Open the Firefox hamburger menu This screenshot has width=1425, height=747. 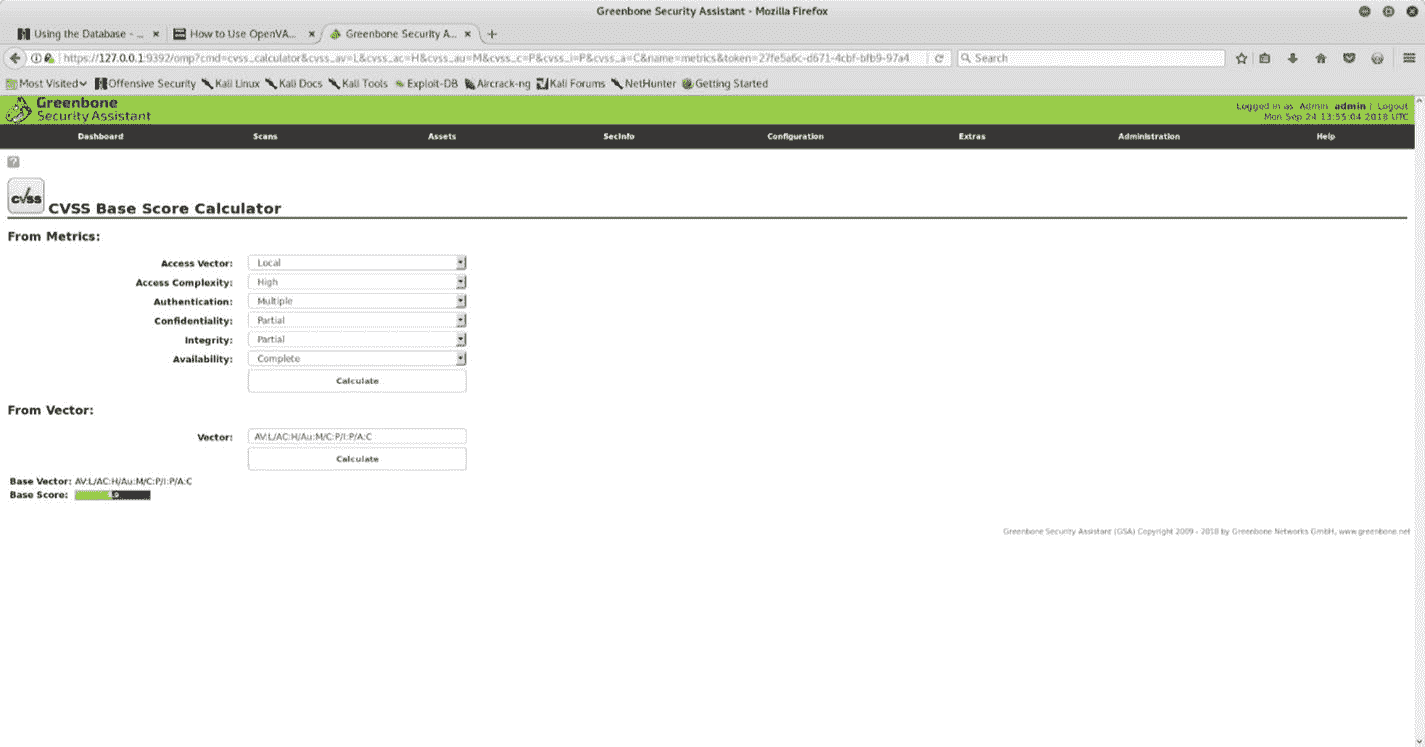pos(1409,58)
